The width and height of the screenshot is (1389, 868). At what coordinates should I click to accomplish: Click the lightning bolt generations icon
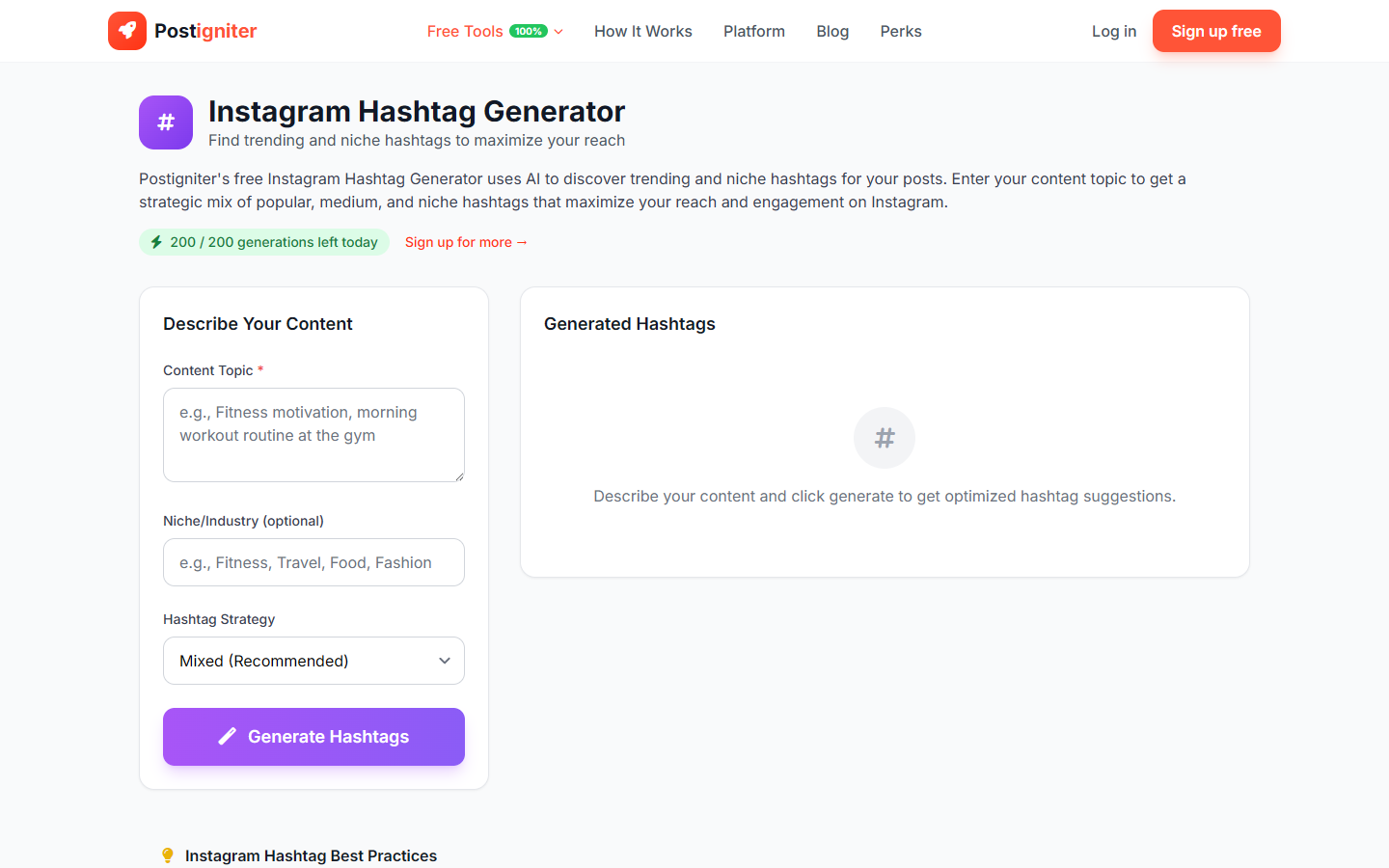[156, 242]
